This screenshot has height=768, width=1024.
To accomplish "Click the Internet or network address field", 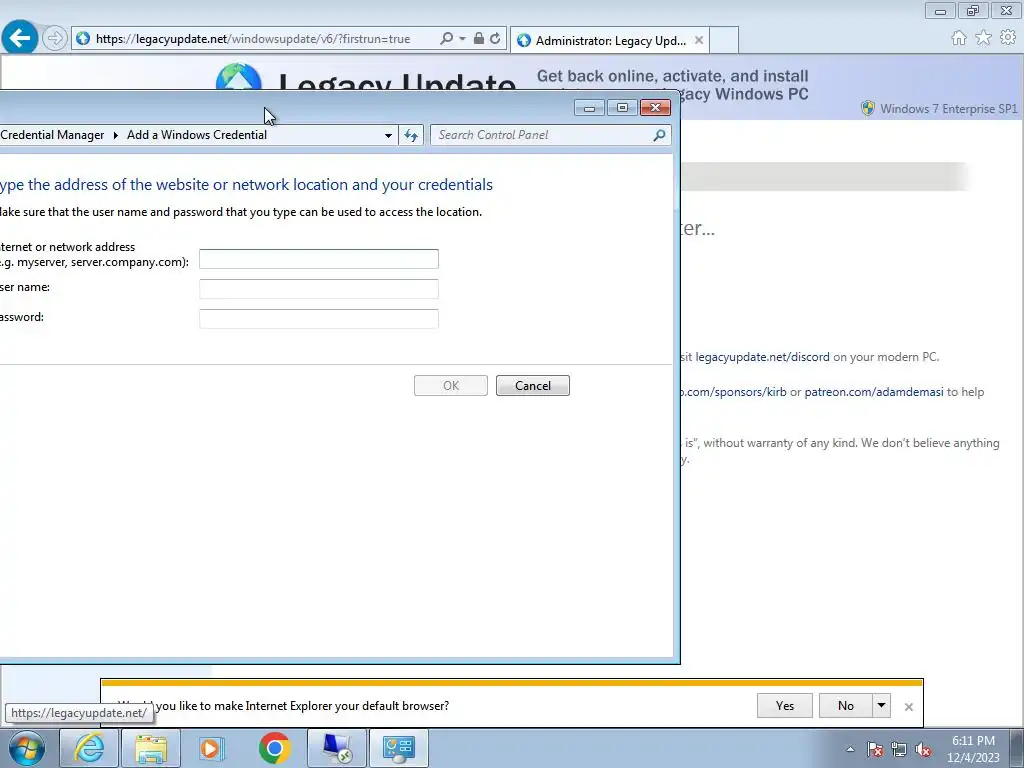I will pos(319,259).
